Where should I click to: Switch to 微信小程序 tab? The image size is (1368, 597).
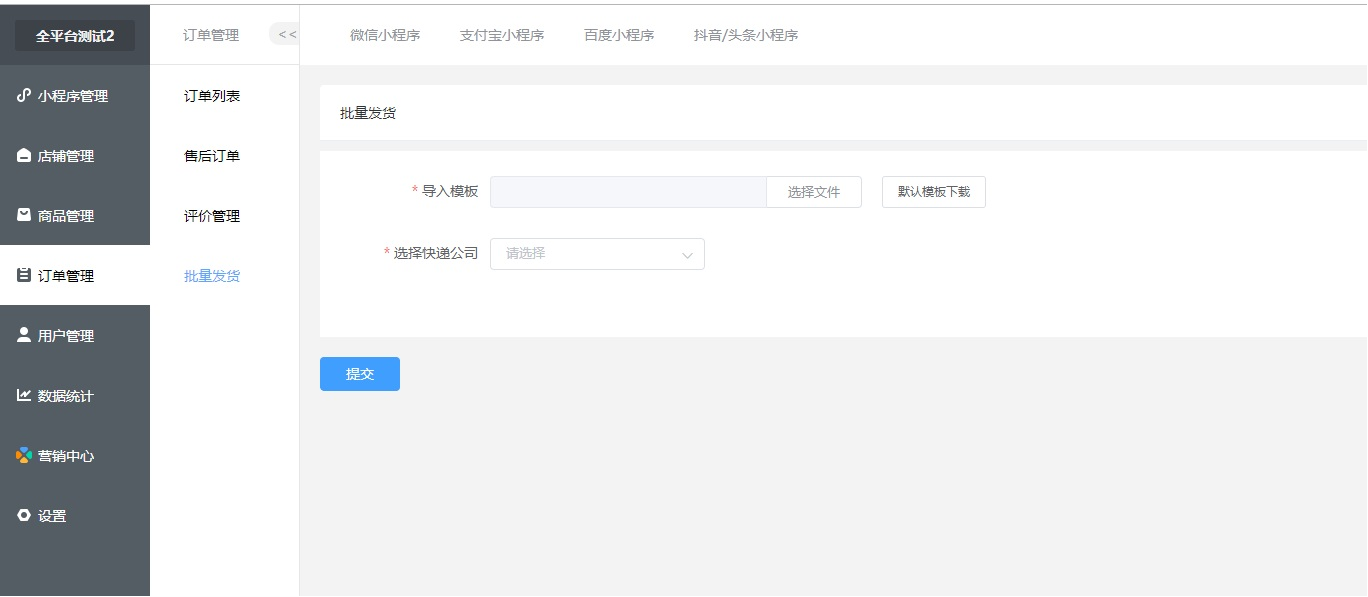point(385,35)
